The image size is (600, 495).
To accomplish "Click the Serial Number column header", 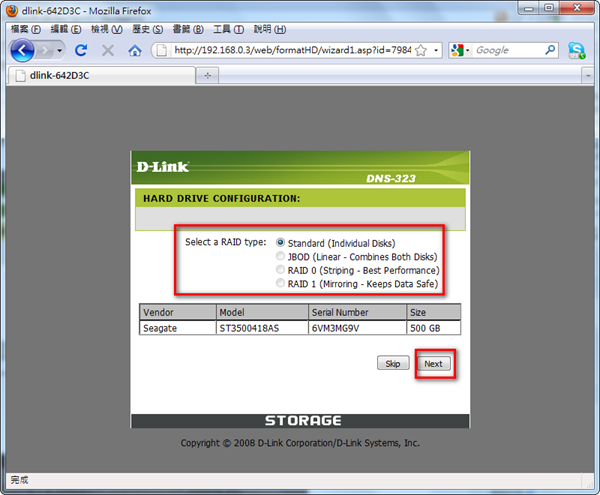I will tap(357, 312).
